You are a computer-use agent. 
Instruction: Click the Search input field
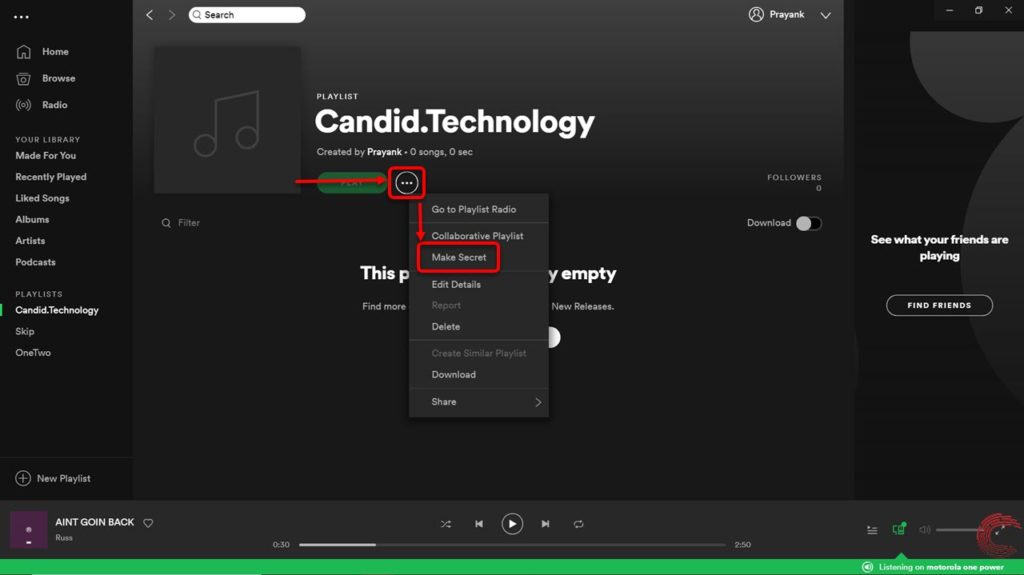[x=247, y=14]
